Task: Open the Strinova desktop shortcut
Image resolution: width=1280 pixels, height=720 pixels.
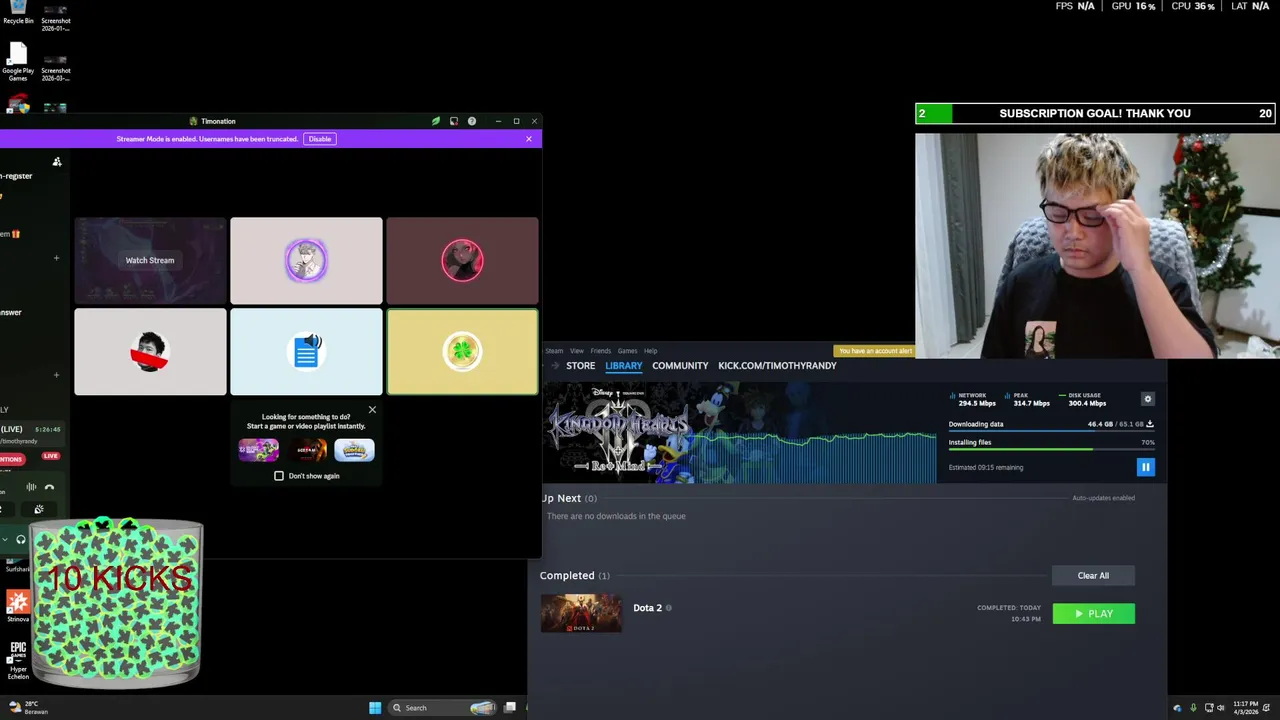Action: coord(18,606)
